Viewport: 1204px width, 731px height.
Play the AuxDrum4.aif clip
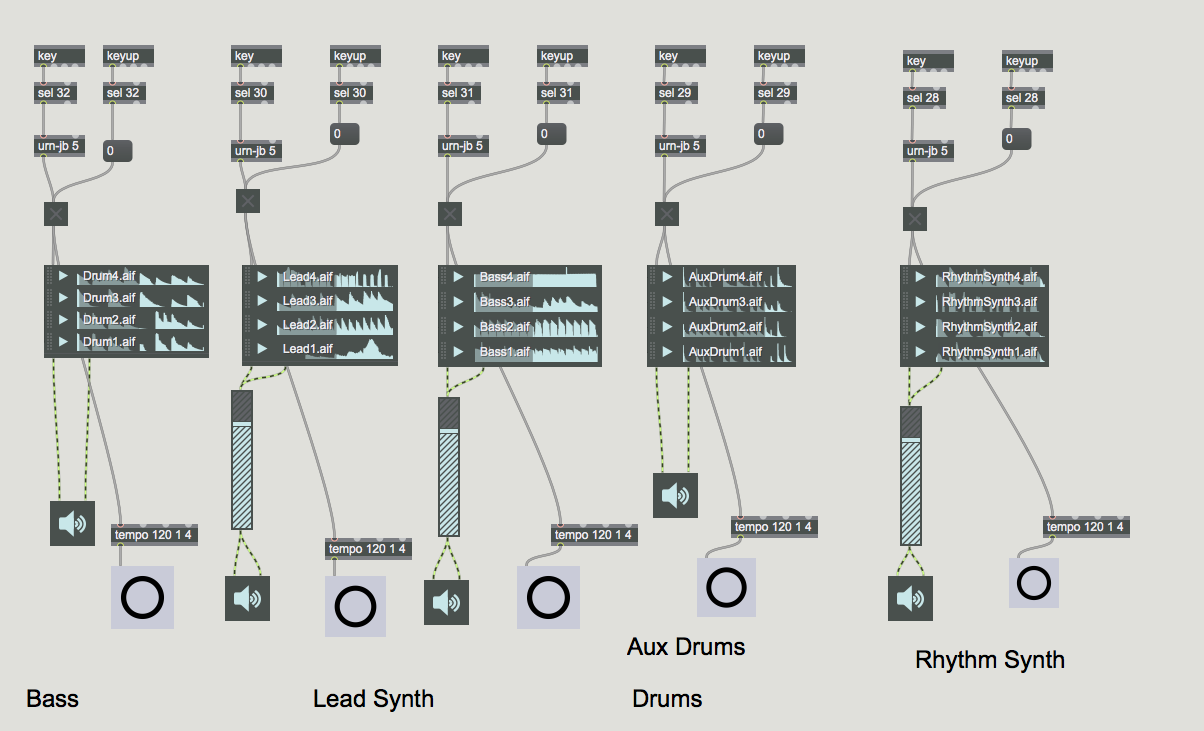tap(668, 277)
